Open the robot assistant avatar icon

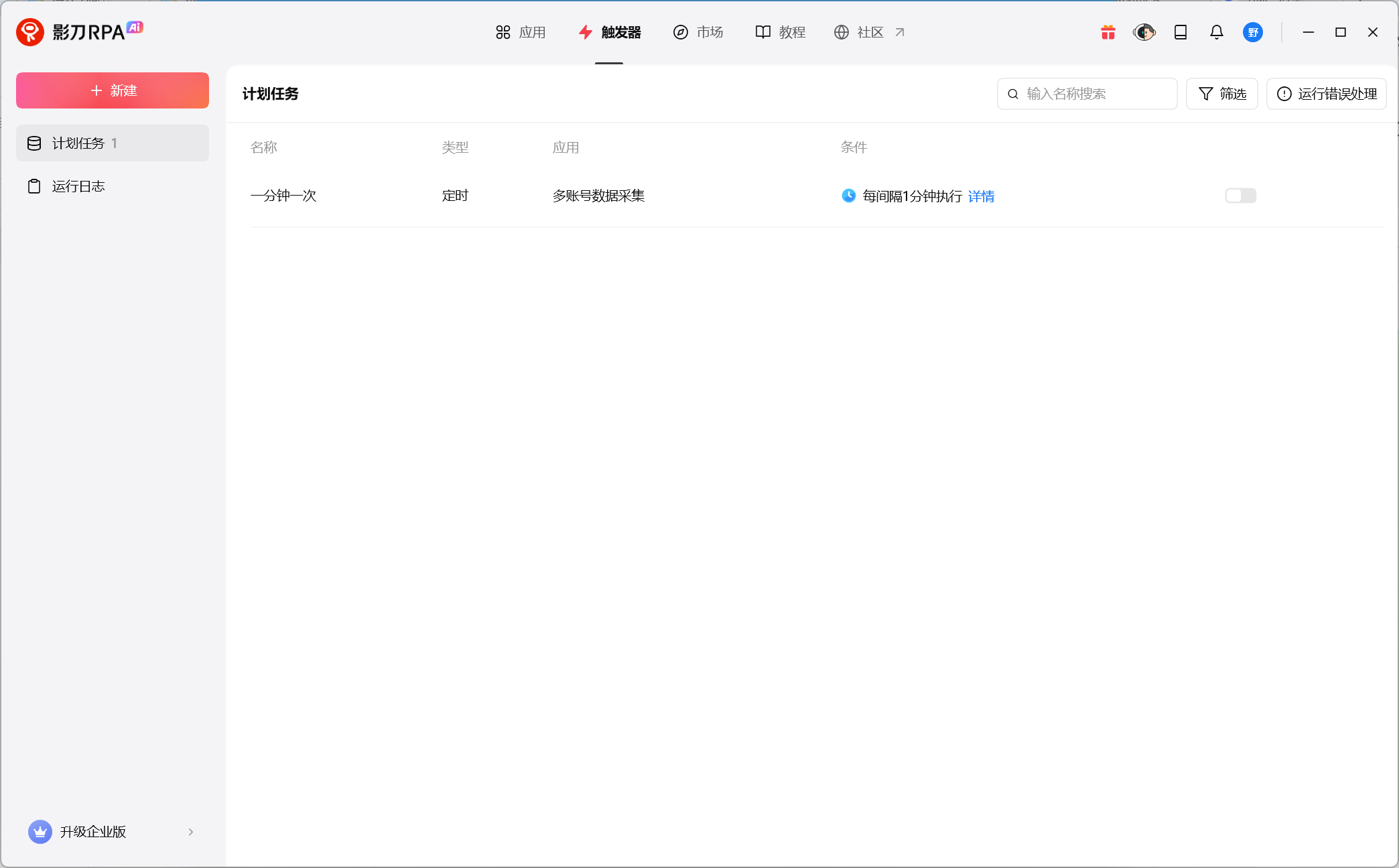pyautogui.click(x=1144, y=32)
